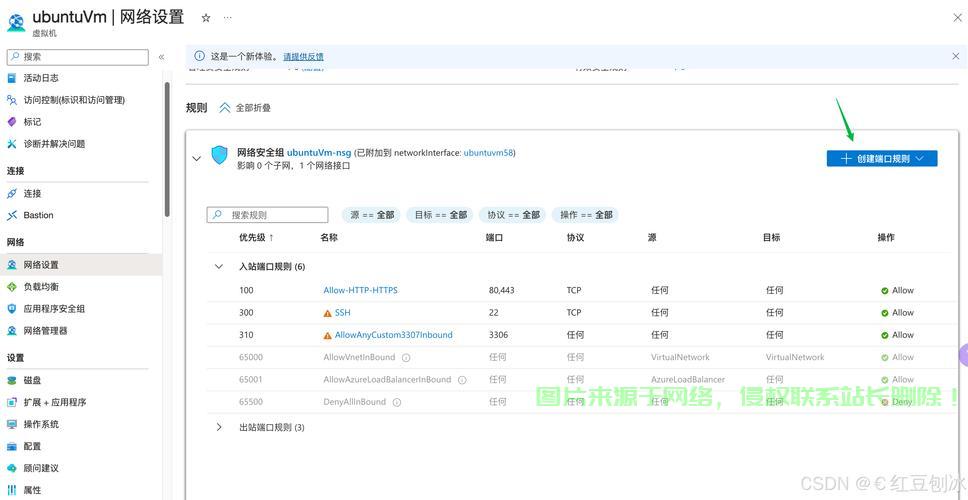The image size is (968, 500).
Task: Close the network settings blade
Action: [x=958, y=18]
